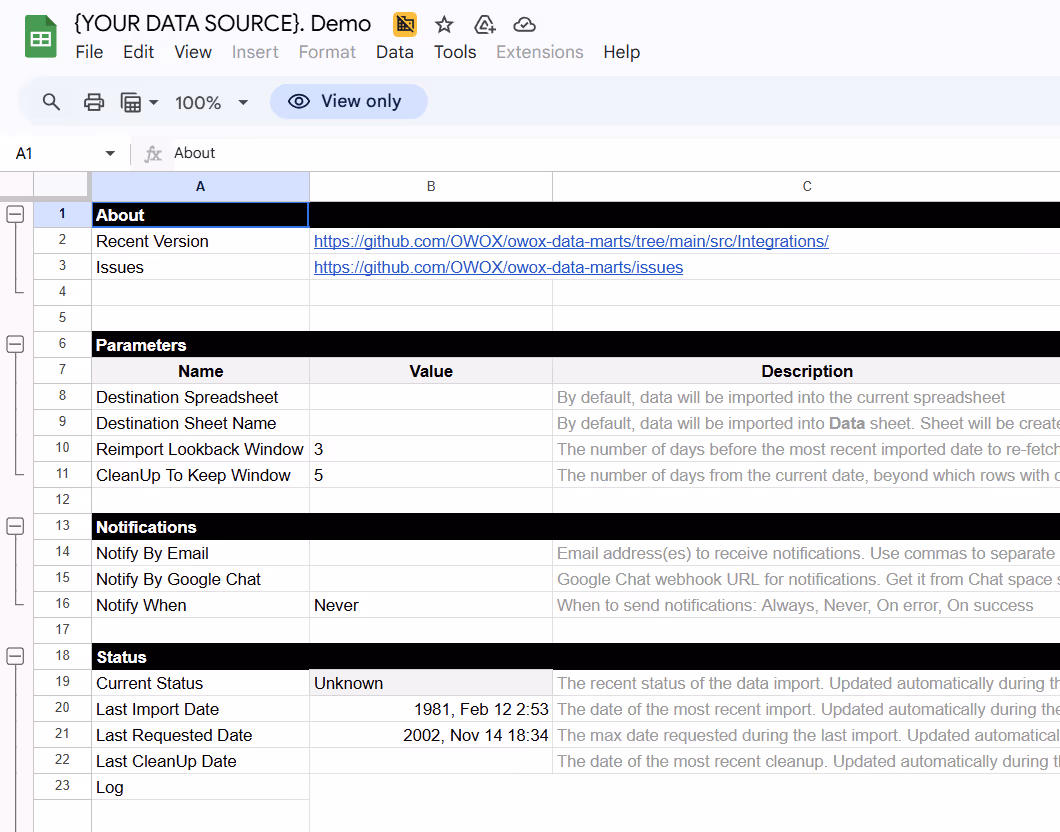The width and height of the screenshot is (1060, 832).
Task: Check the cloud save status icon
Action: [x=525, y=25]
